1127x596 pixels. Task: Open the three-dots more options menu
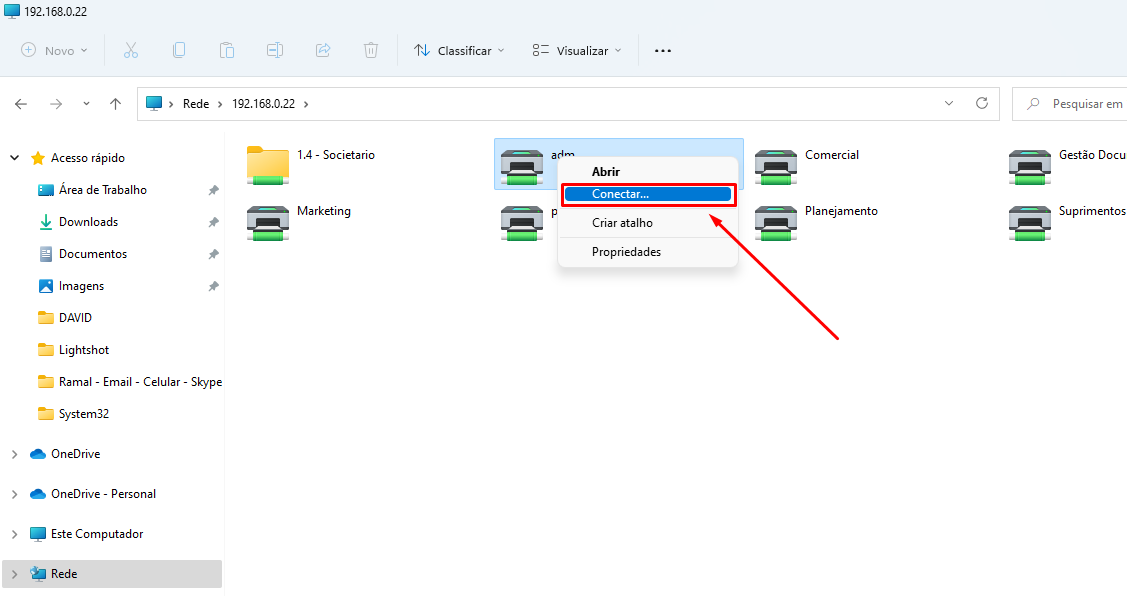click(662, 50)
